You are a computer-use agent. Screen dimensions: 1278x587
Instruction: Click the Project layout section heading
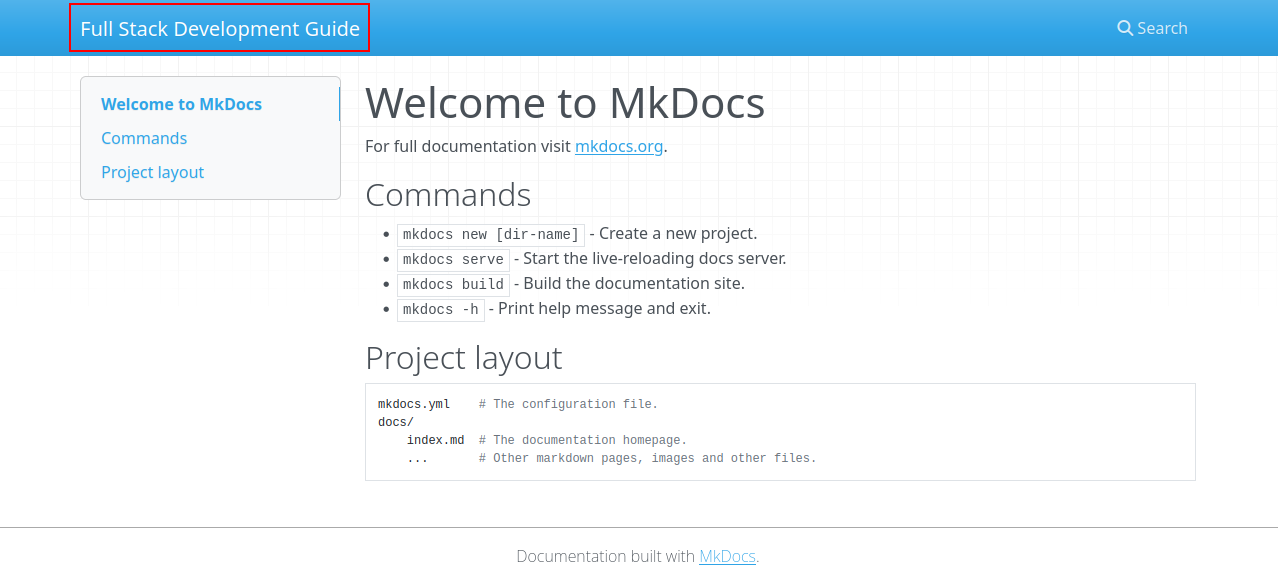464,357
